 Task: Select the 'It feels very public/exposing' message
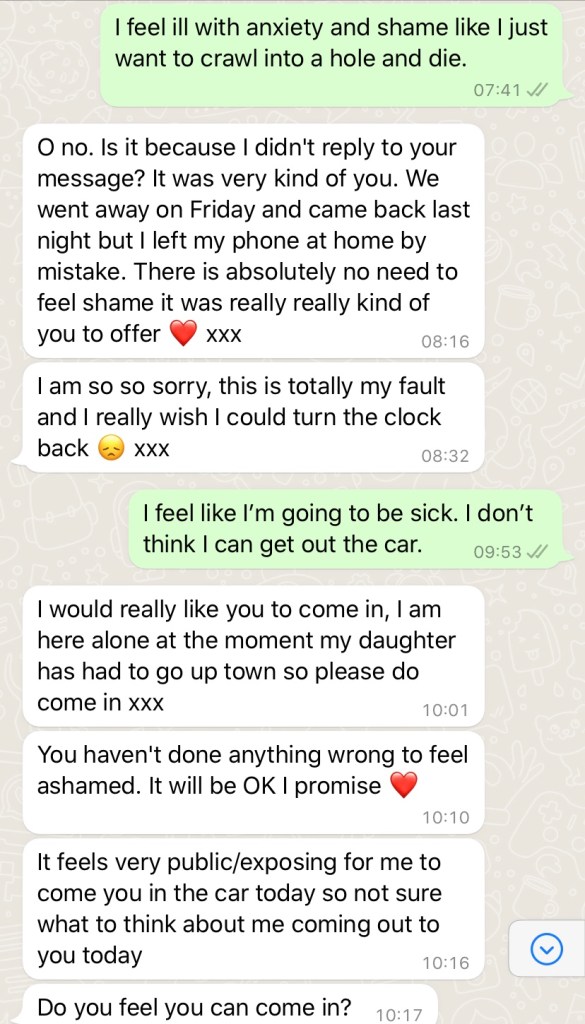[x=253, y=909]
